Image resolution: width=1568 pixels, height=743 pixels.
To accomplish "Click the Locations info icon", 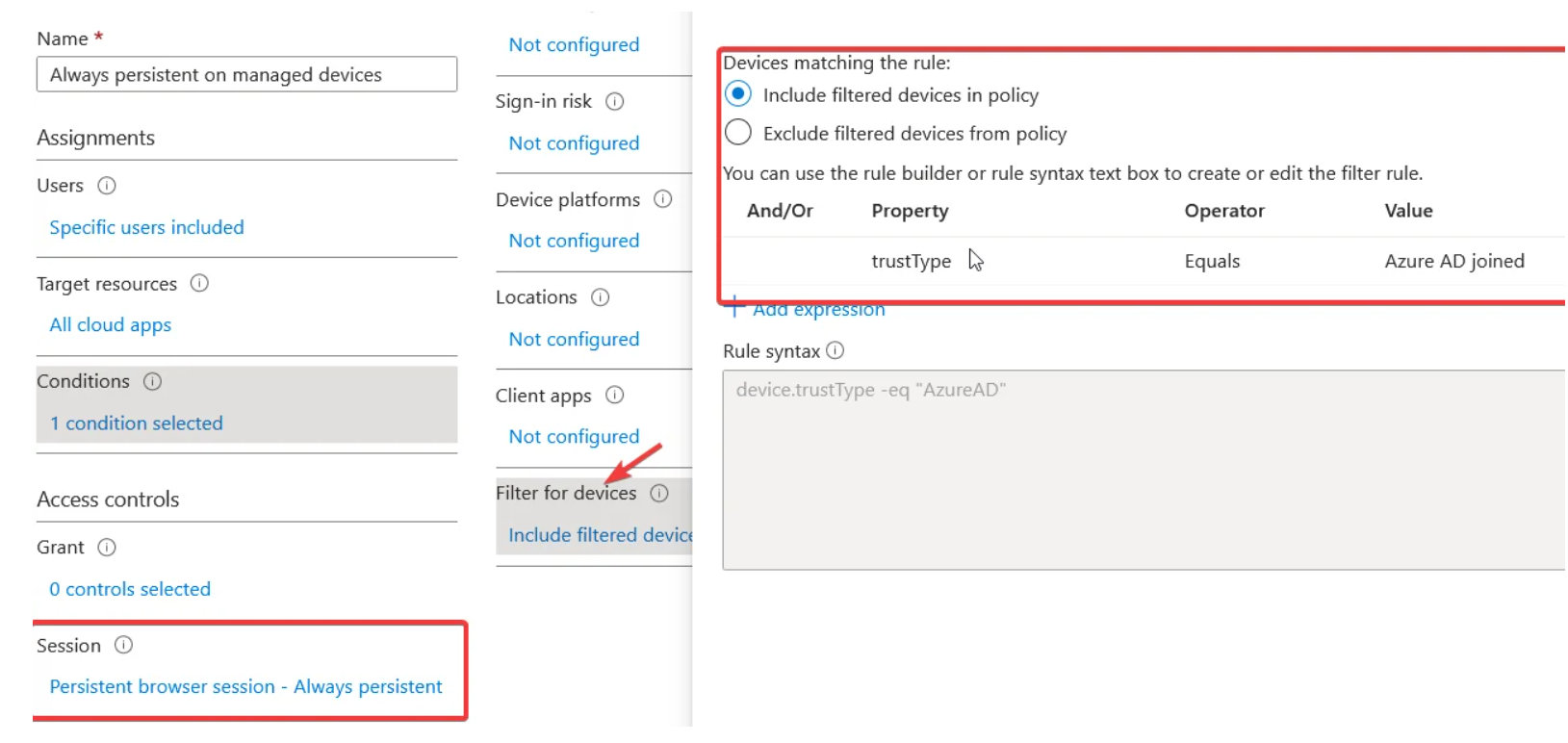I will coord(601,297).
